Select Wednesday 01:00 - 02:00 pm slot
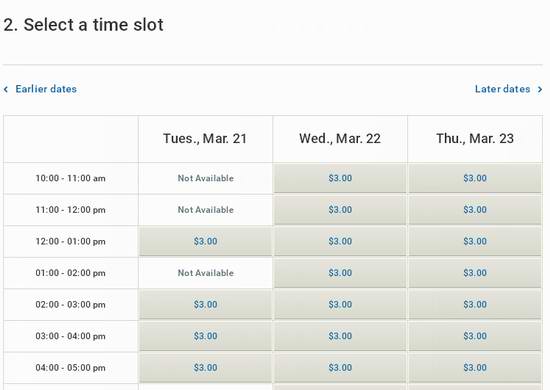The image size is (550, 390). pyautogui.click(x=340, y=273)
